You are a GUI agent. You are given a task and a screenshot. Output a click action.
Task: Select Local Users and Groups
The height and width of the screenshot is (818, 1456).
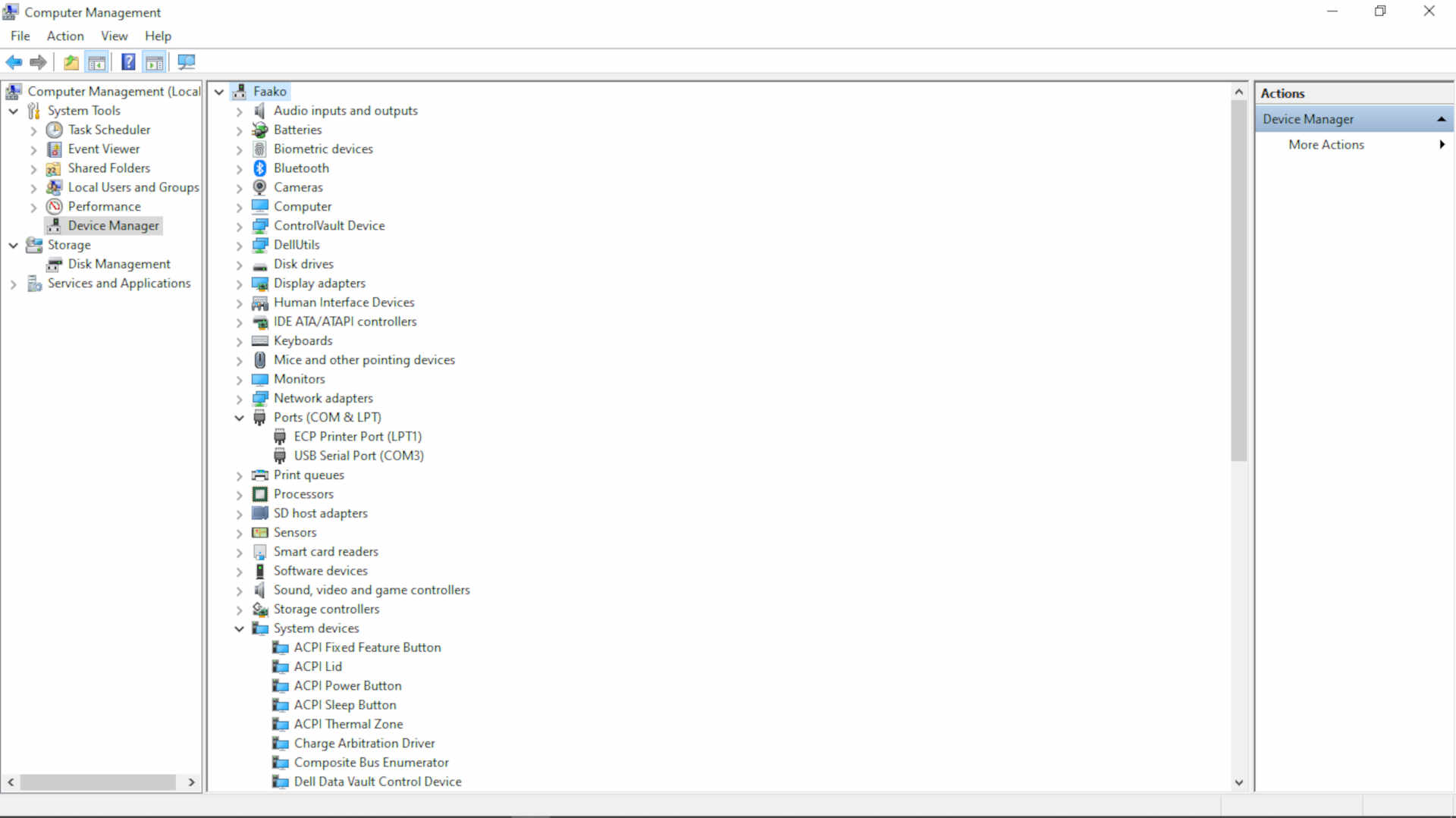tap(133, 187)
